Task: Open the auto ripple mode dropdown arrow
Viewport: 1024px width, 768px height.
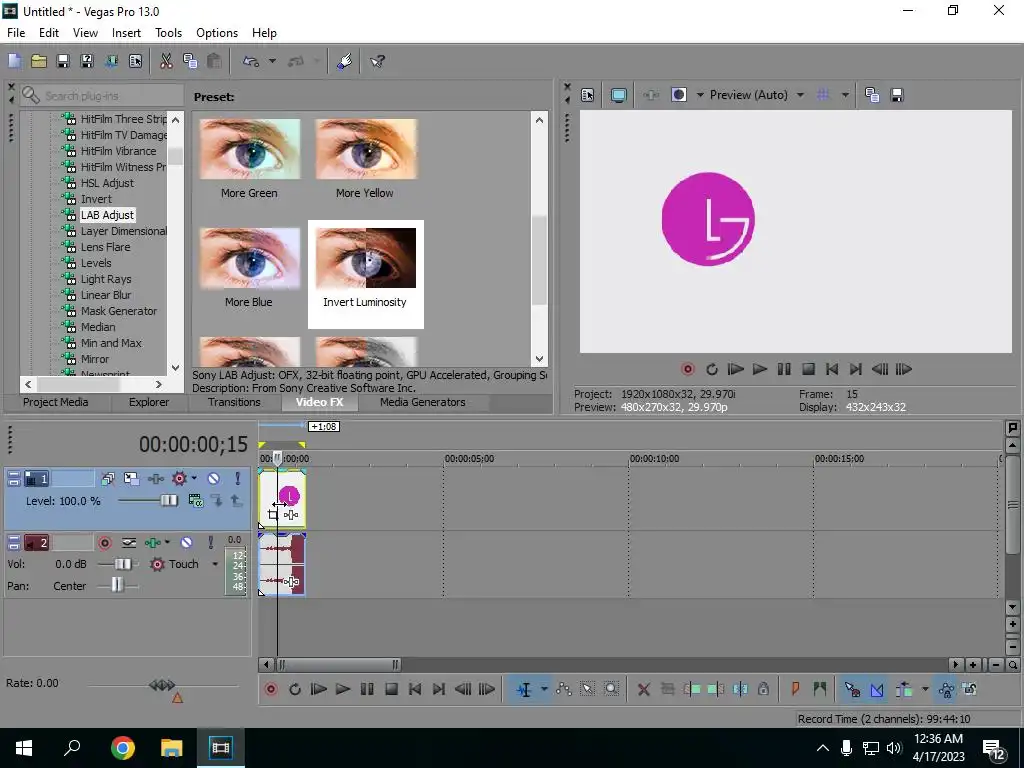Action: (925, 689)
